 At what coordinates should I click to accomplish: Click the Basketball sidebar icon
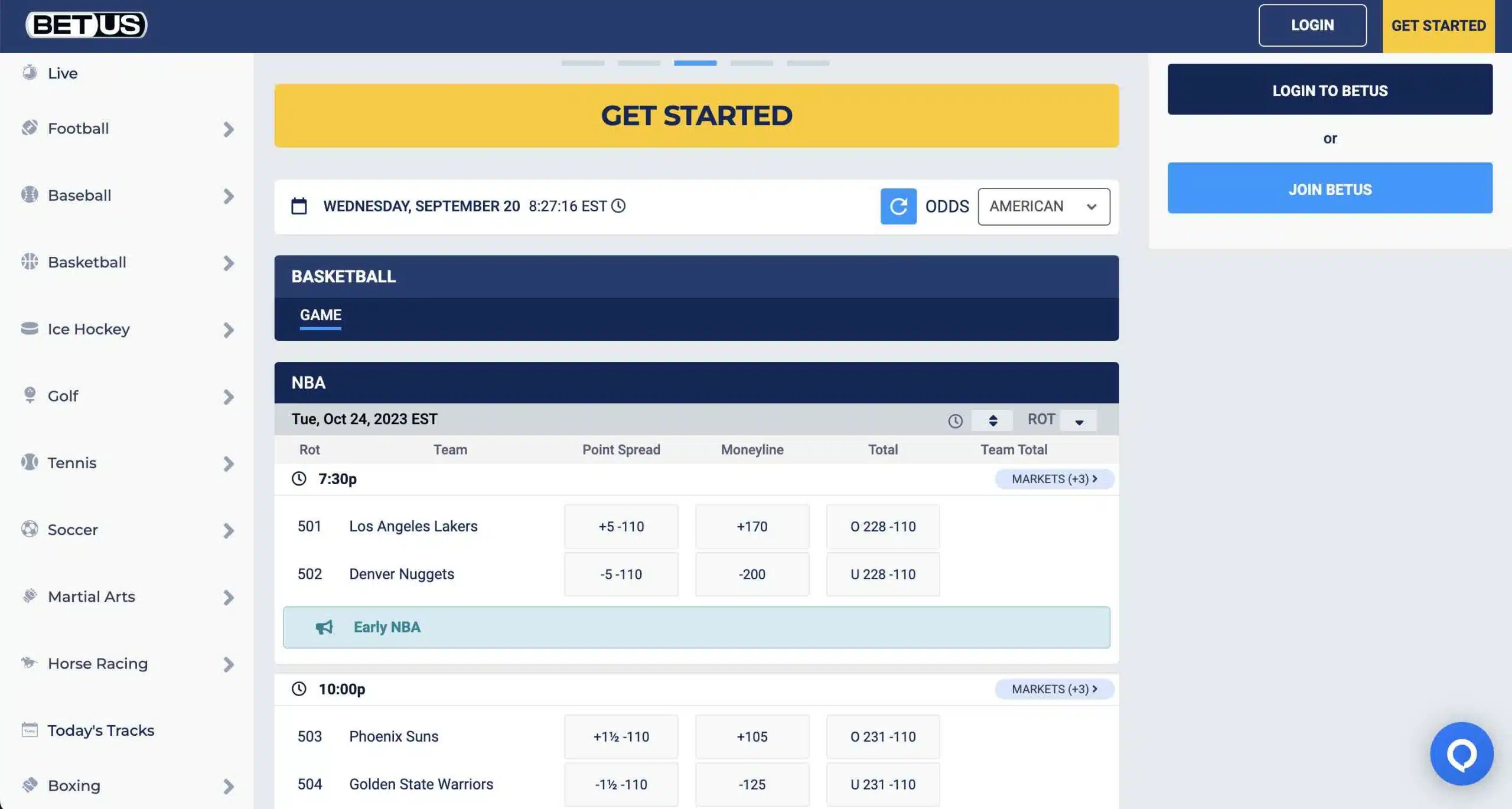tap(29, 261)
